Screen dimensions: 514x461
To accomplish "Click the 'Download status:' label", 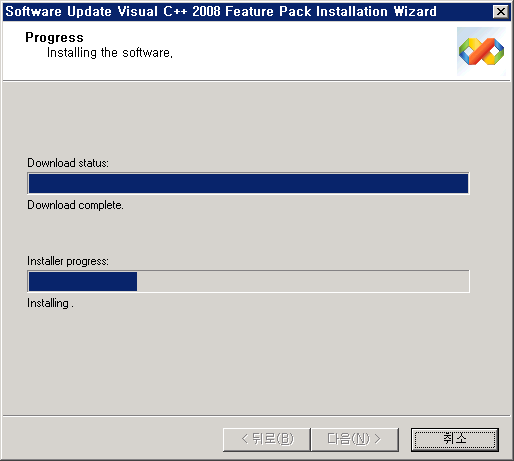I will click(68, 163).
